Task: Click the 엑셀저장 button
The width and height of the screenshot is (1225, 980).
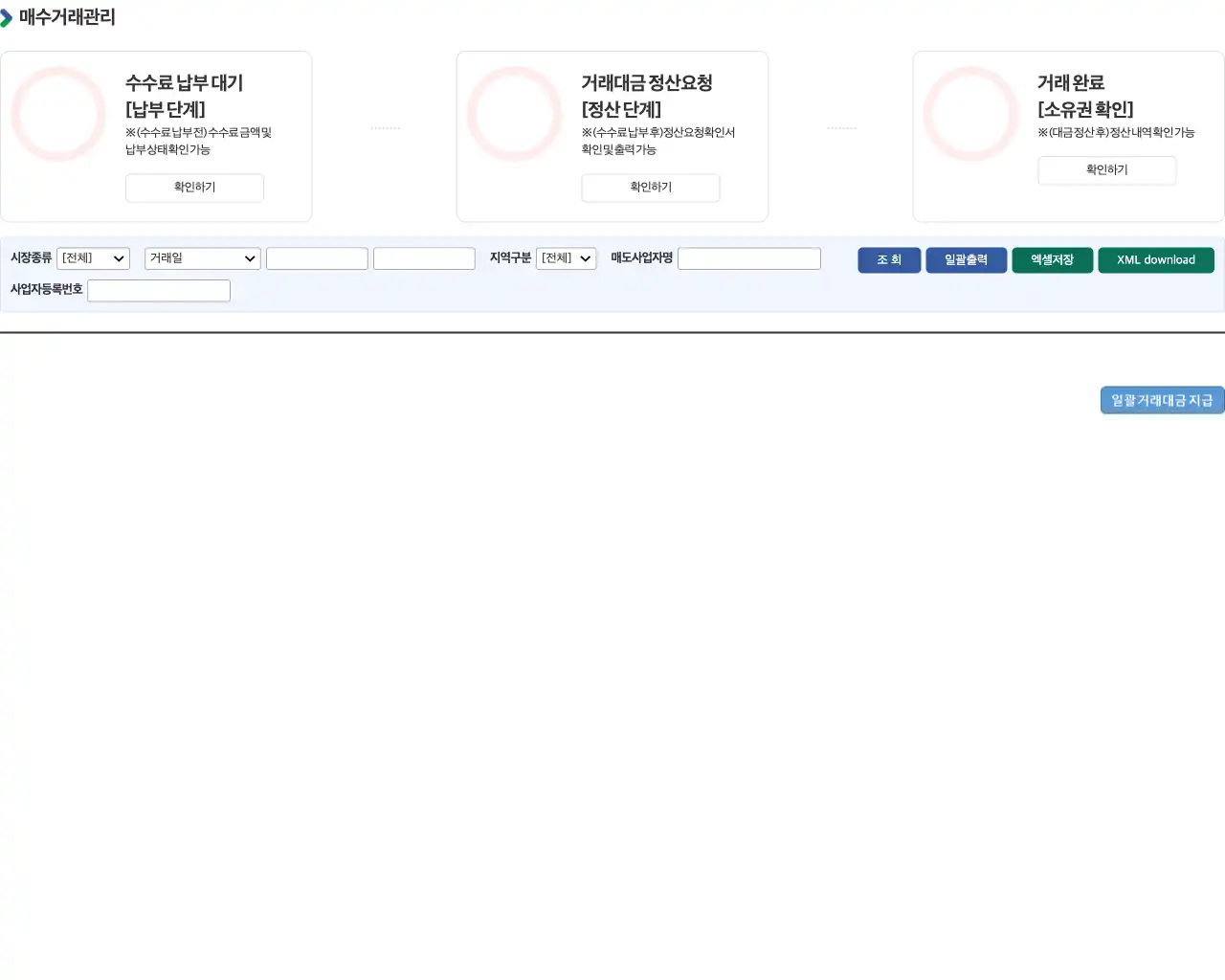Action: [x=1052, y=260]
